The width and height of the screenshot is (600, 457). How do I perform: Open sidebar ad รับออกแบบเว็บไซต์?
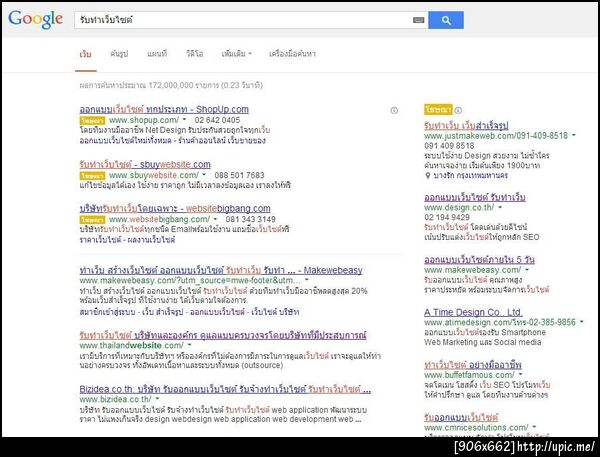coord(461,417)
